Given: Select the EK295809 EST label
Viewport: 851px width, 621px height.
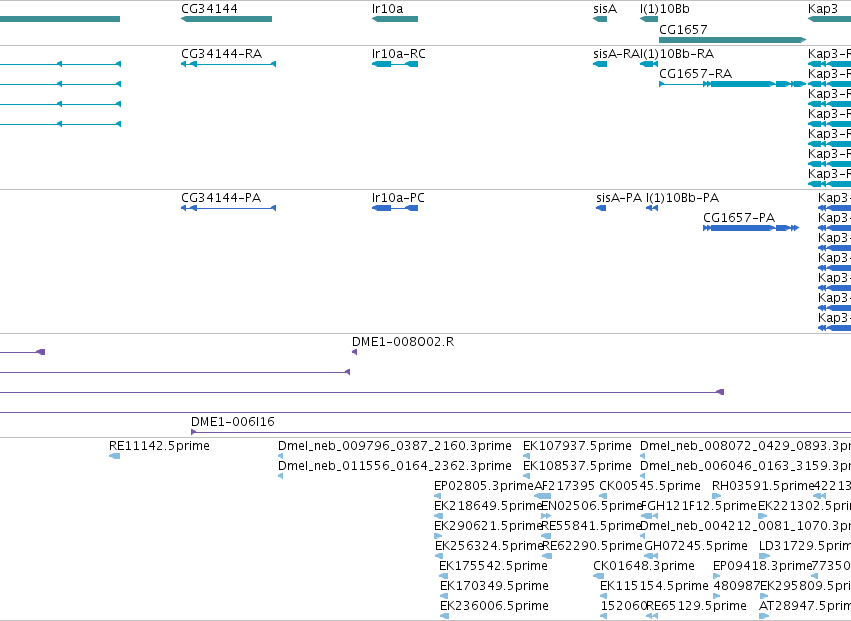Looking at the screenshot, I should tap(805, 586).
